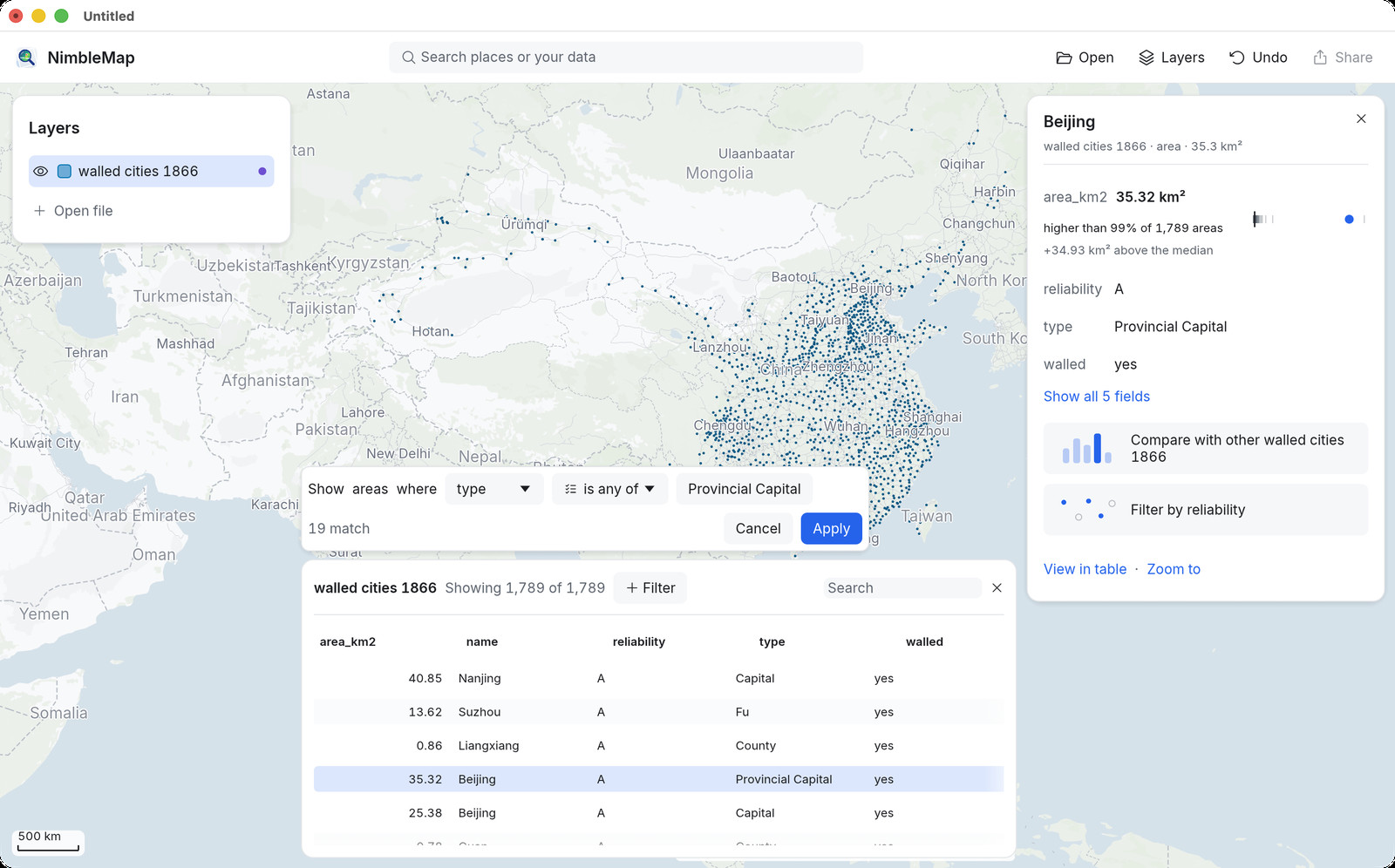Apply the filter

click(832, 528)
